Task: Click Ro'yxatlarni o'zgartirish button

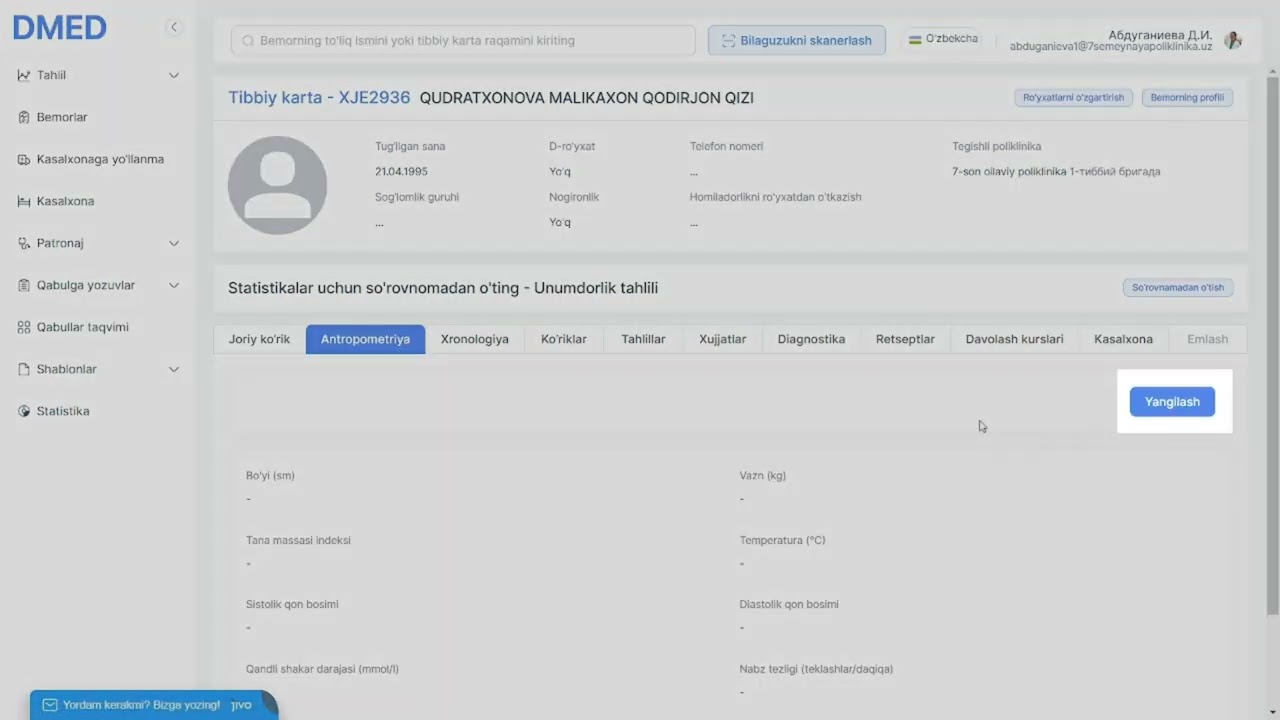Action: point(1073,98)
